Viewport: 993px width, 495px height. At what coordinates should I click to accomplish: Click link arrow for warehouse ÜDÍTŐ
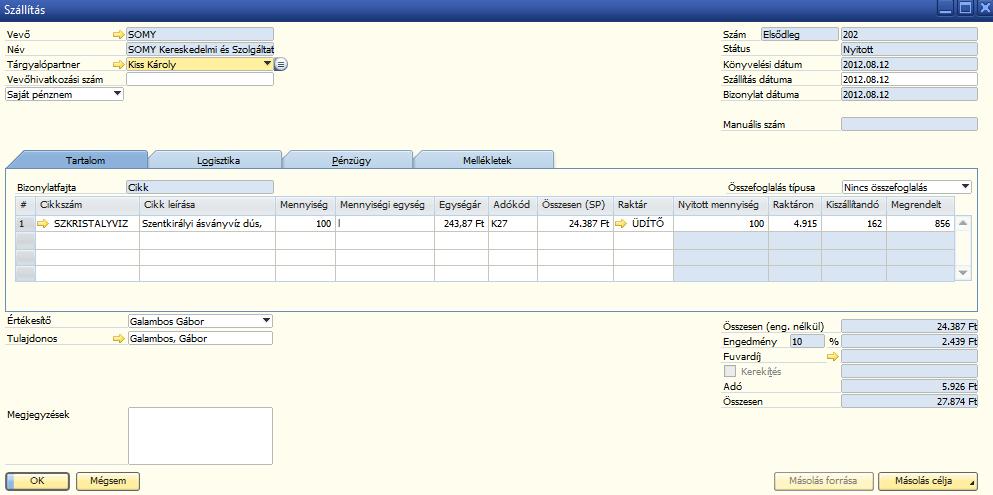622,223
